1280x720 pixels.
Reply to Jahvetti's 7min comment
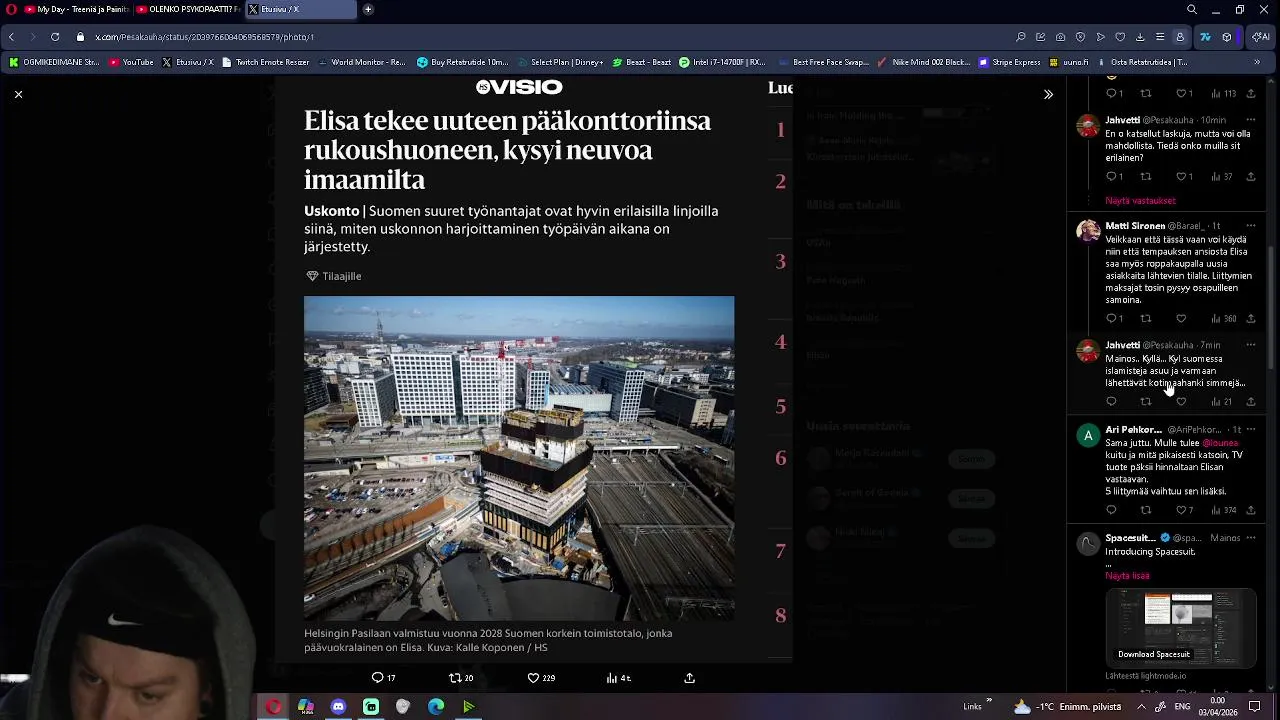coord(1111,402)
